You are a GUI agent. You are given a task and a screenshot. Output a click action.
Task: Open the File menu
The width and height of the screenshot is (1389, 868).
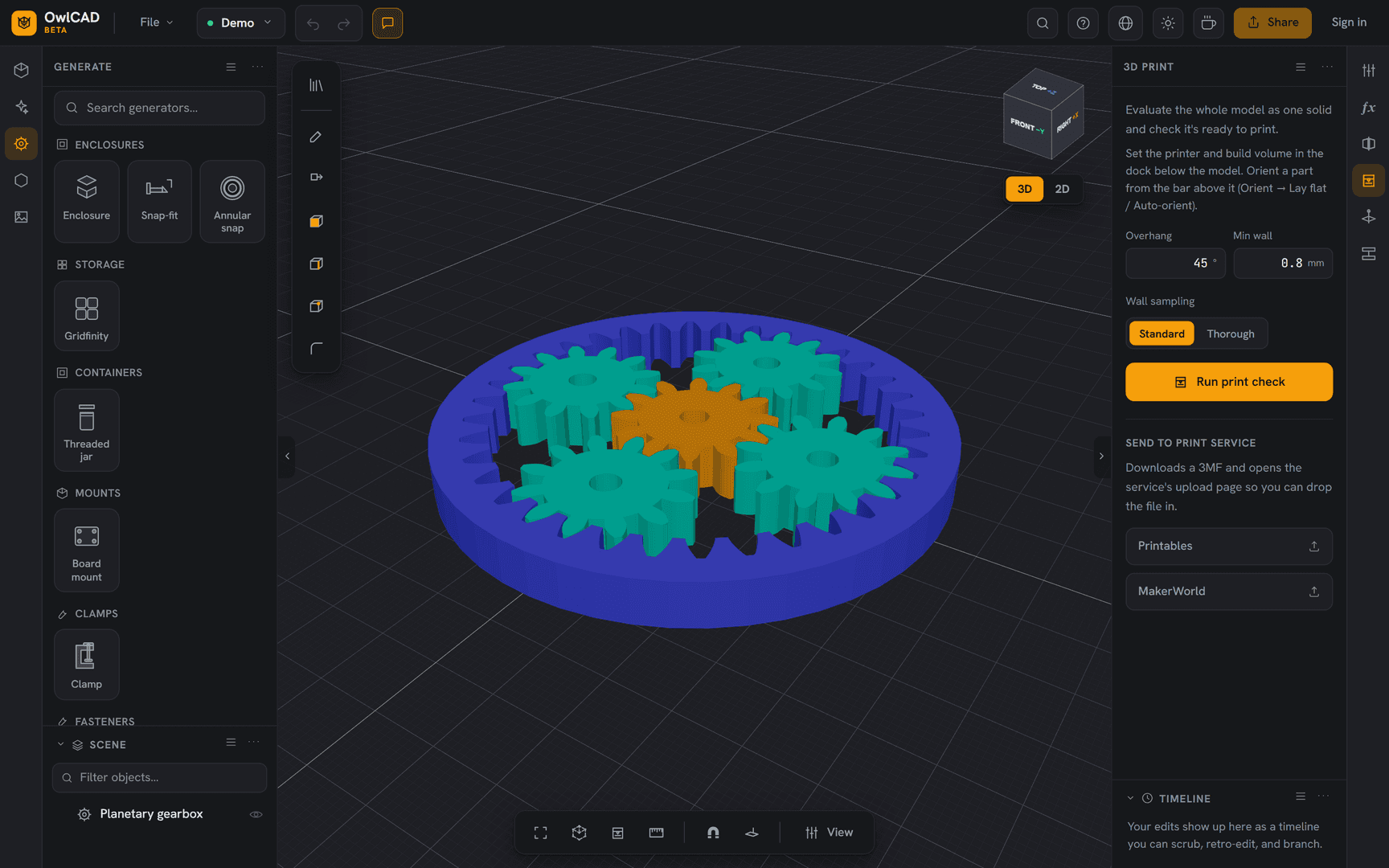156,23
